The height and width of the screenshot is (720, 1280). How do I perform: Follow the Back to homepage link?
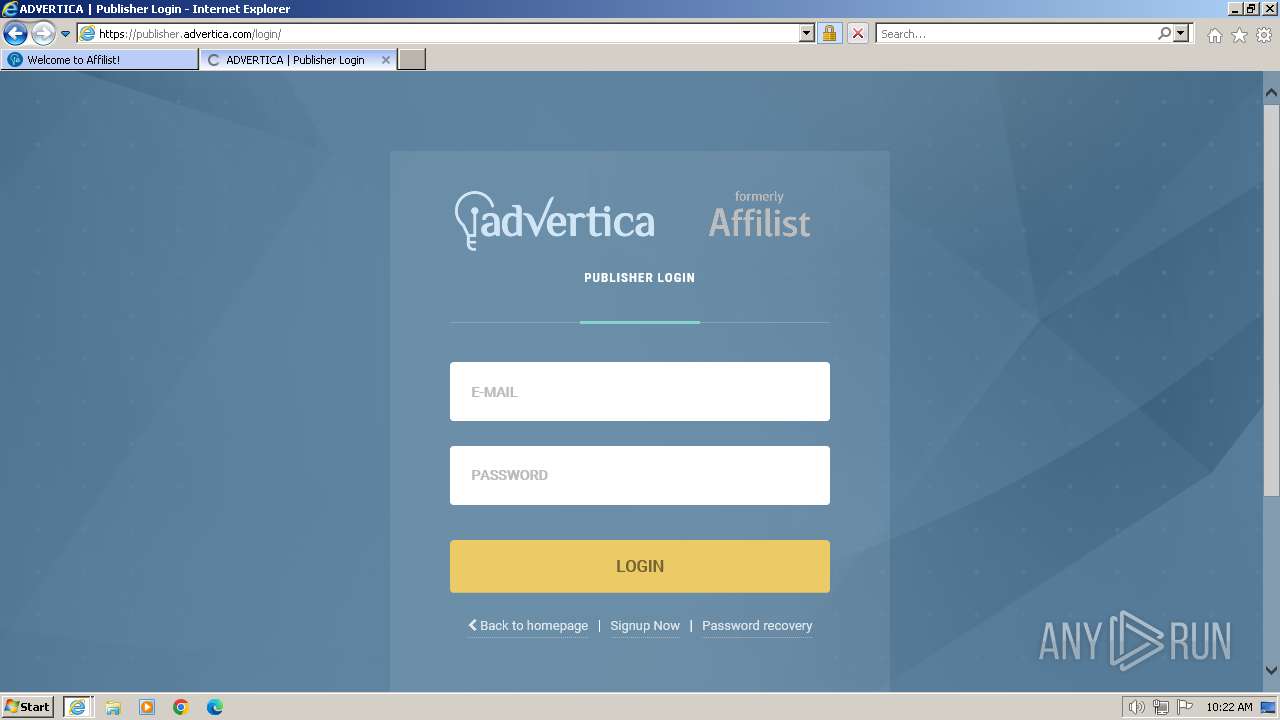(x=528, y=626)
